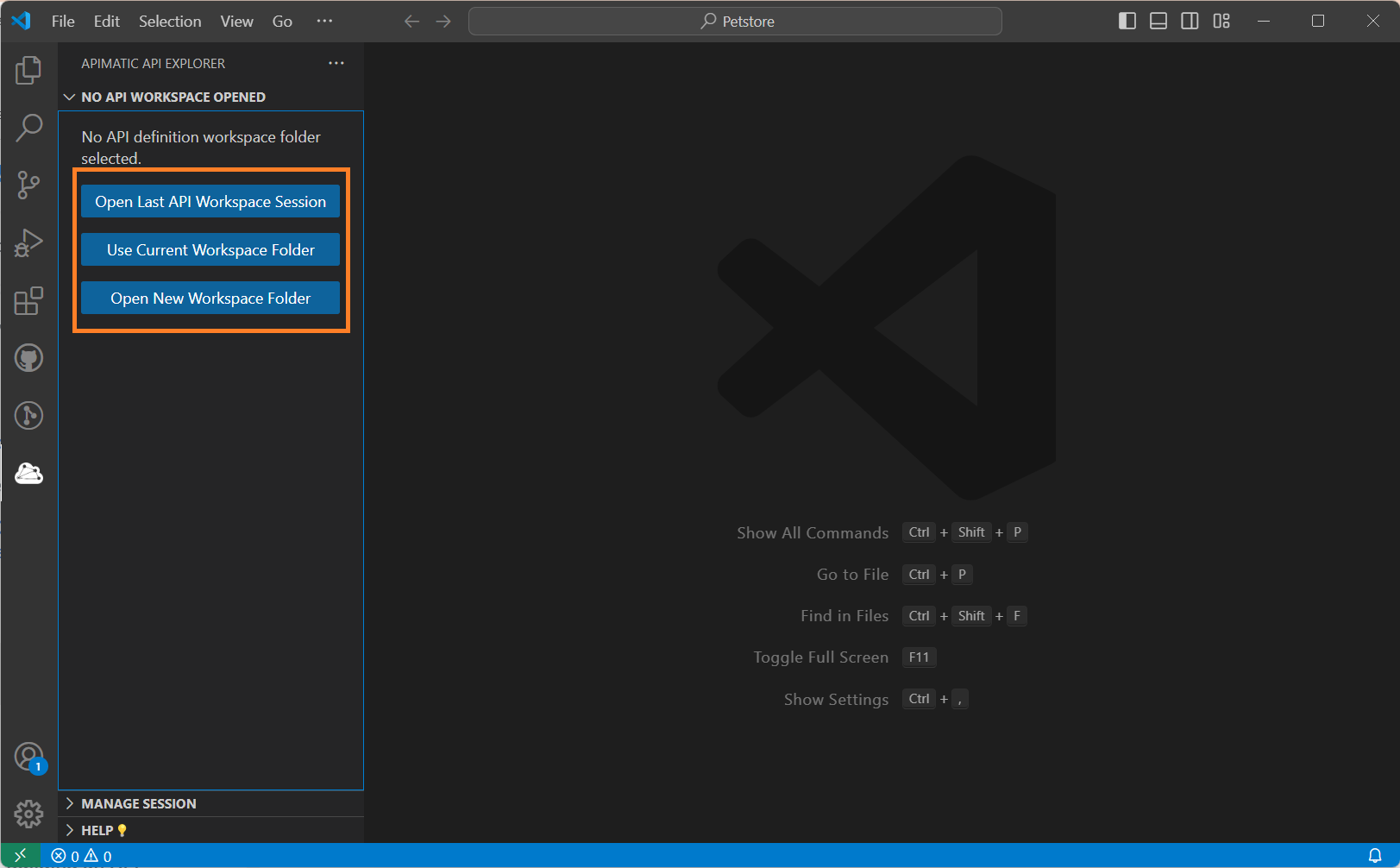Select the APIMatic cloud icon
Screen dimensions: 1400x868
[28, 473]
